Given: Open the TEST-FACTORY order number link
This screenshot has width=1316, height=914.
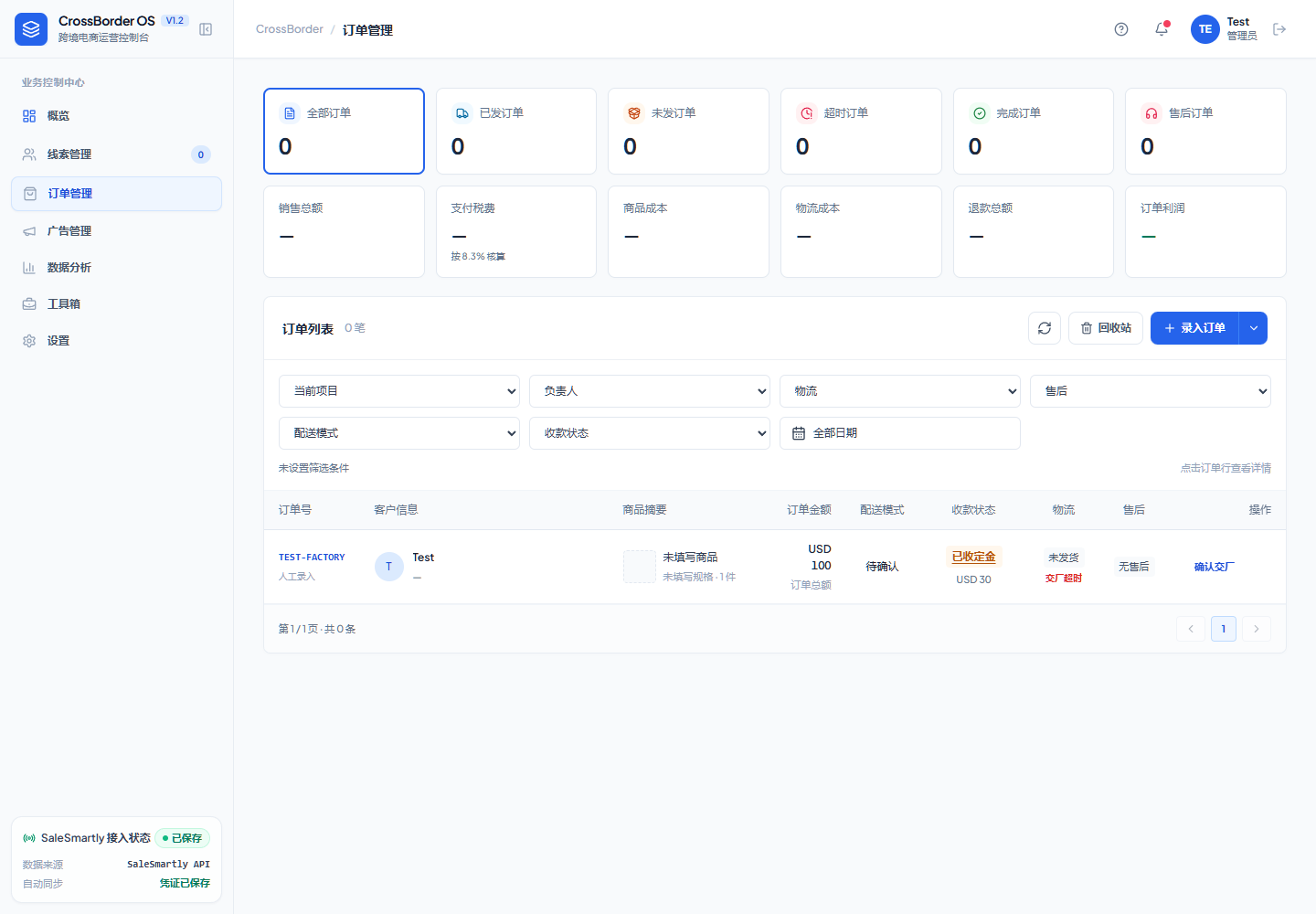Looking at the screenshot, I should click(x=312, y=558).
